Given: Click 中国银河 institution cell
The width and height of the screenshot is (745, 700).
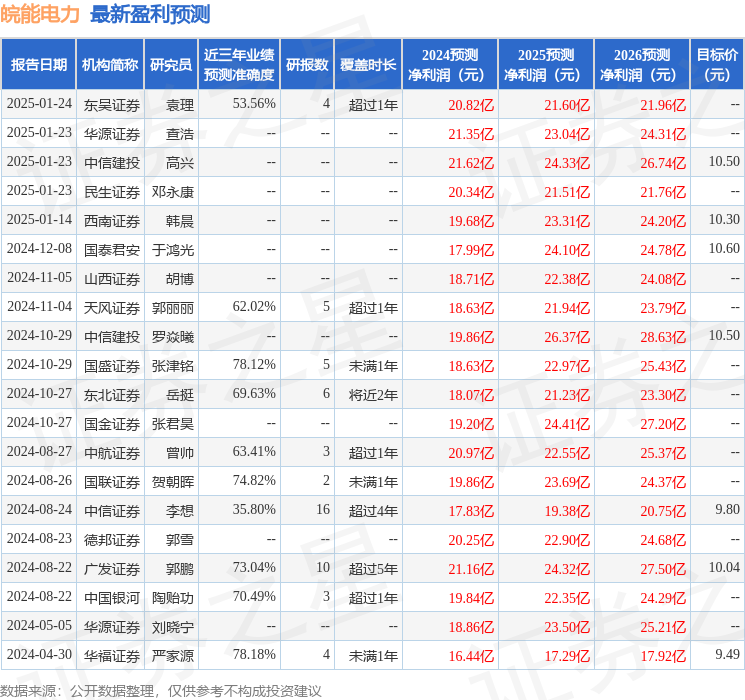Looking at the screenshot, I should pyautogui.click(x=112, y=598).
